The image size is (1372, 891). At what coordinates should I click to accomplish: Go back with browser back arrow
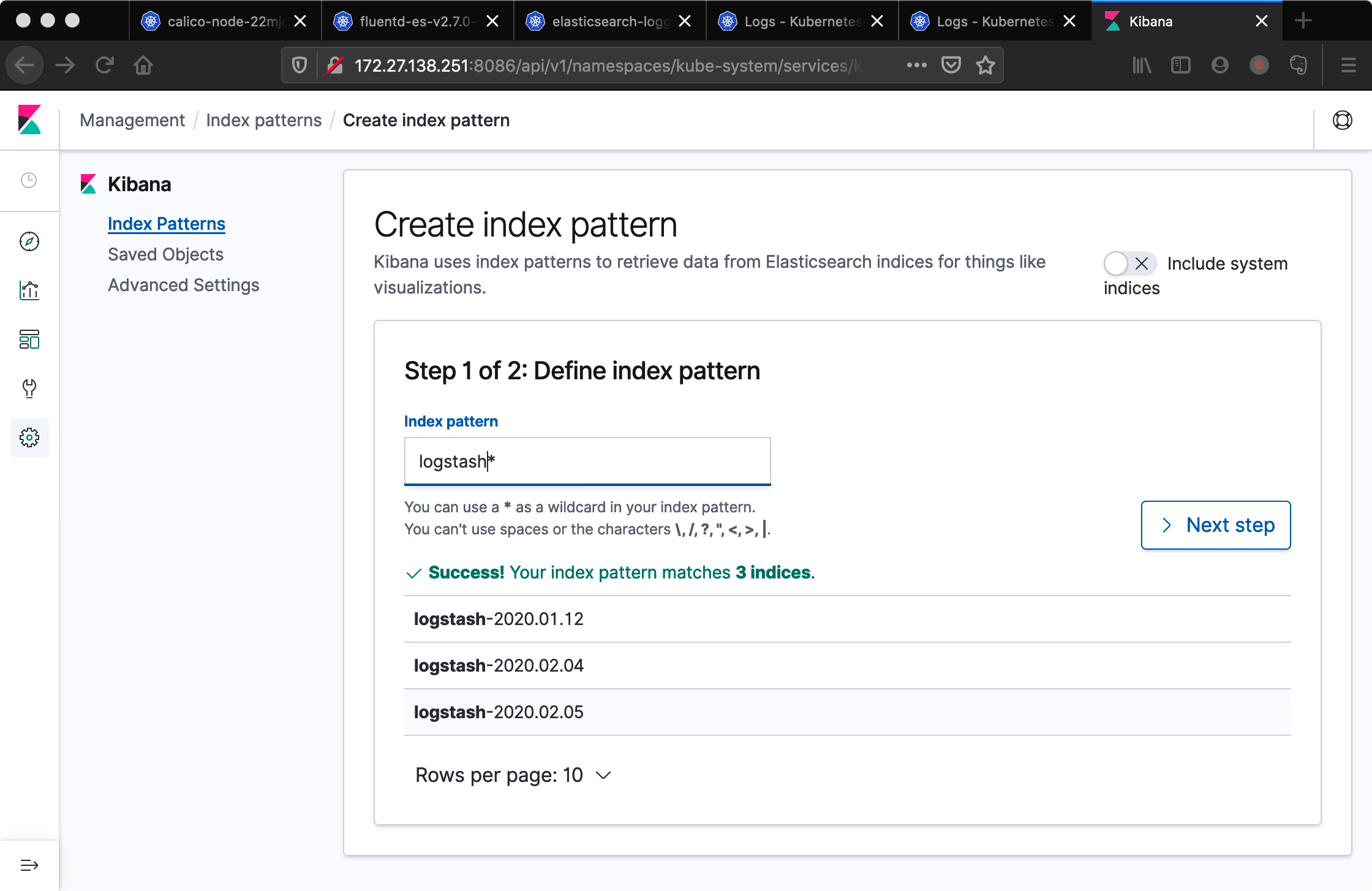[x=24, y=65]
